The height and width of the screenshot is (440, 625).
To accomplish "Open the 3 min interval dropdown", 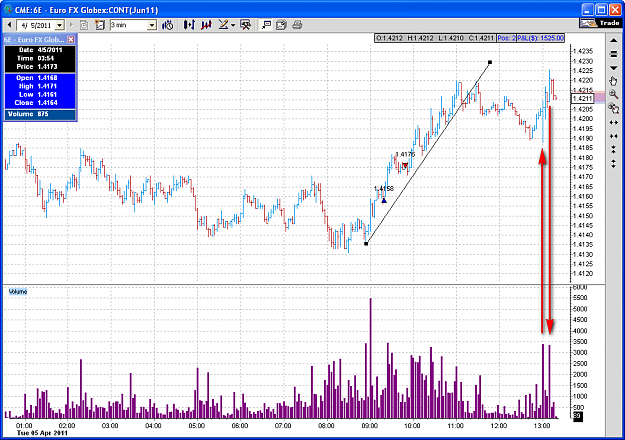I will click(x=151, y=26).
